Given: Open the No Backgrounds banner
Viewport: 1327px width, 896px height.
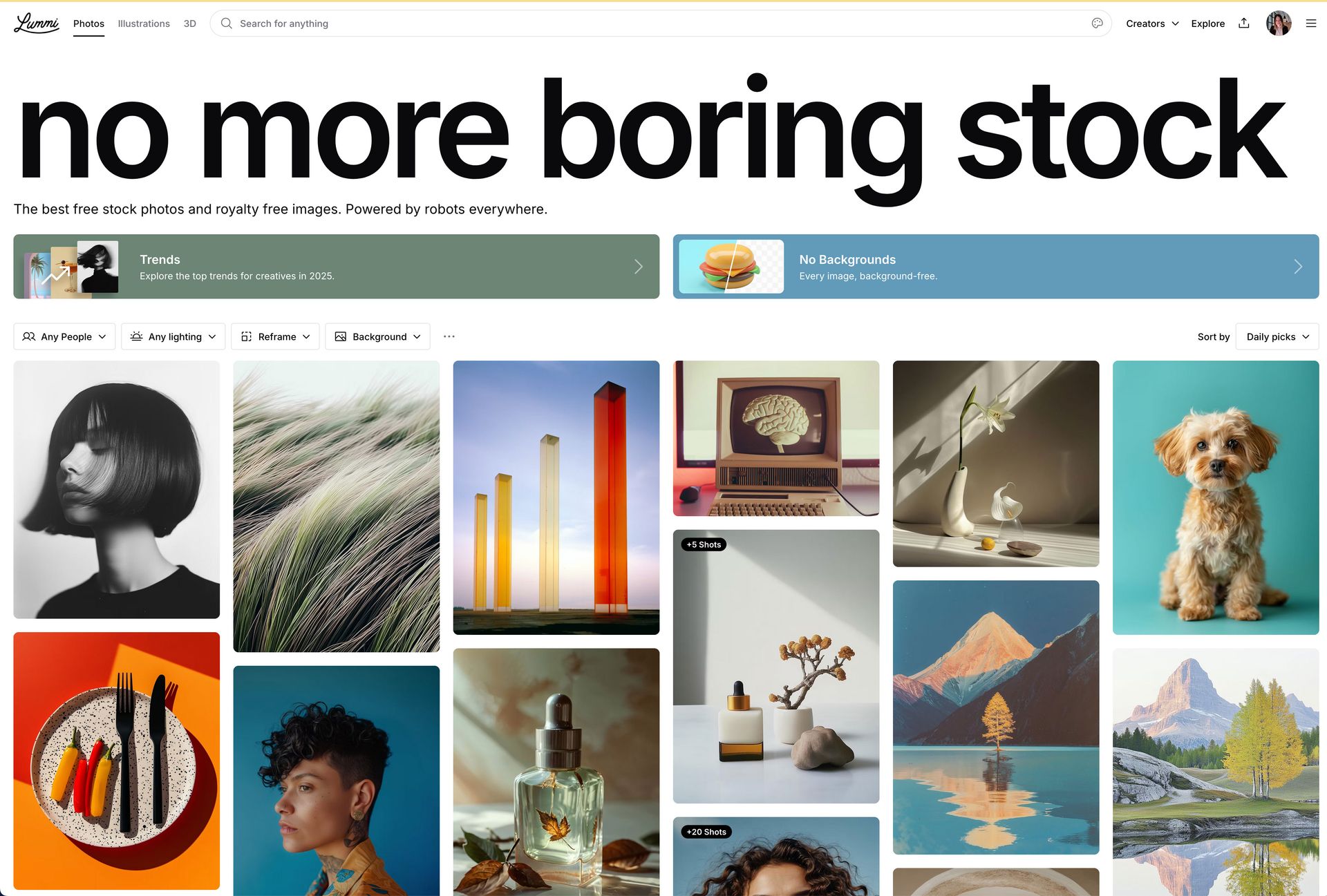Looking at the screenshot, I should 996,267.
